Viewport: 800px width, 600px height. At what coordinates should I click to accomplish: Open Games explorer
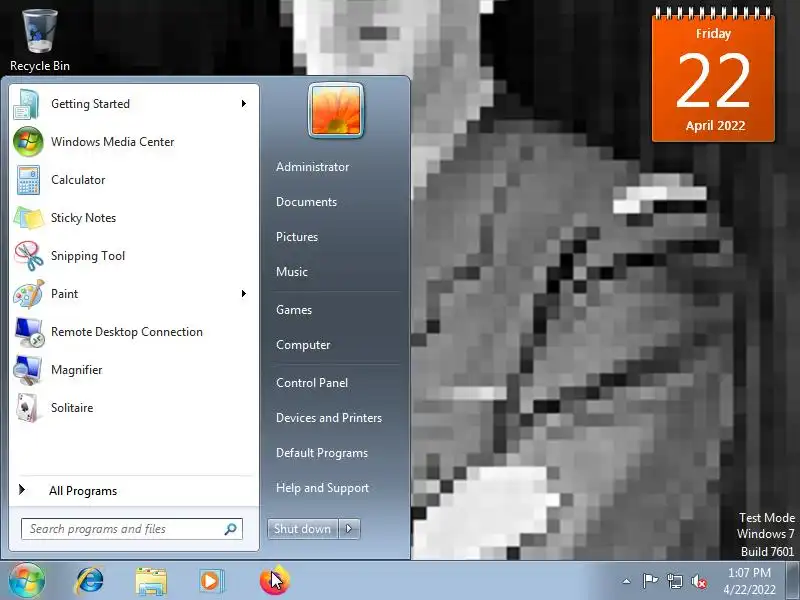coord(294,310)
